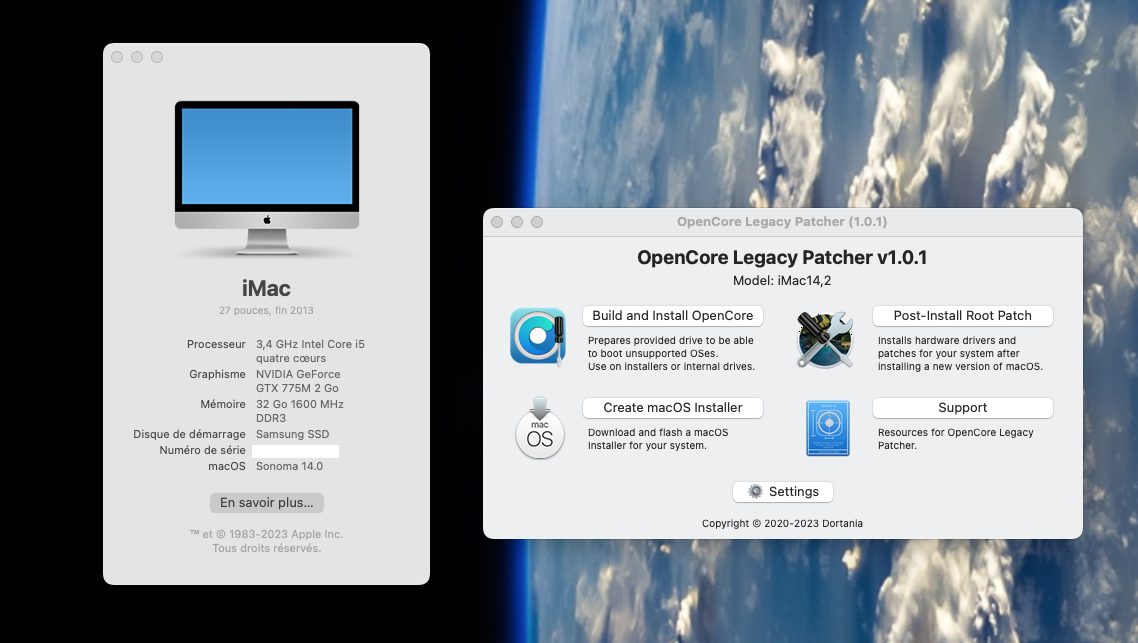Open the Support resources button

[x=962, y=408]
